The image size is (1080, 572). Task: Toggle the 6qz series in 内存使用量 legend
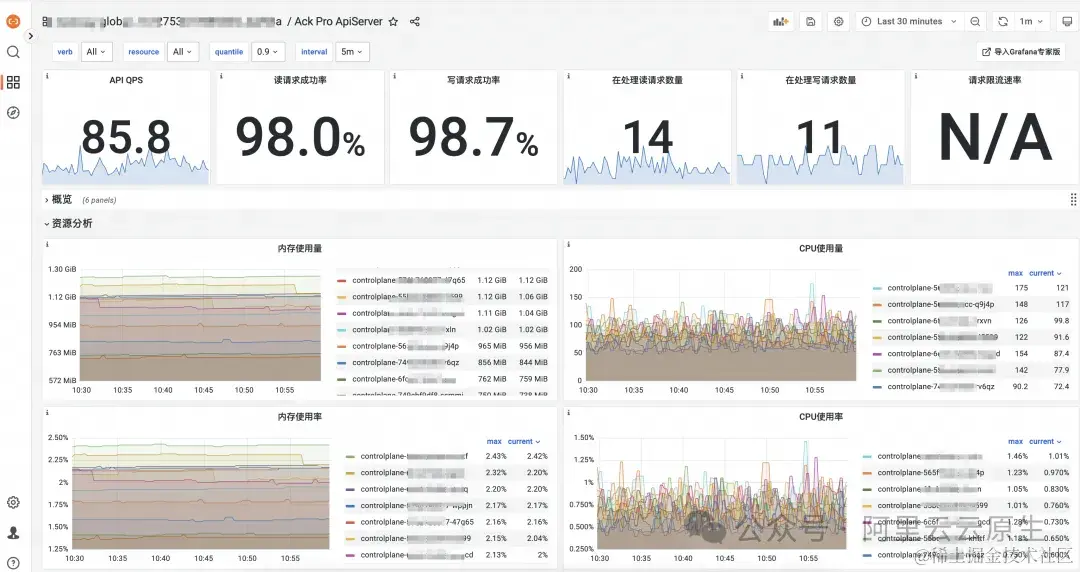pyautogui.click(x=406, y=362)
